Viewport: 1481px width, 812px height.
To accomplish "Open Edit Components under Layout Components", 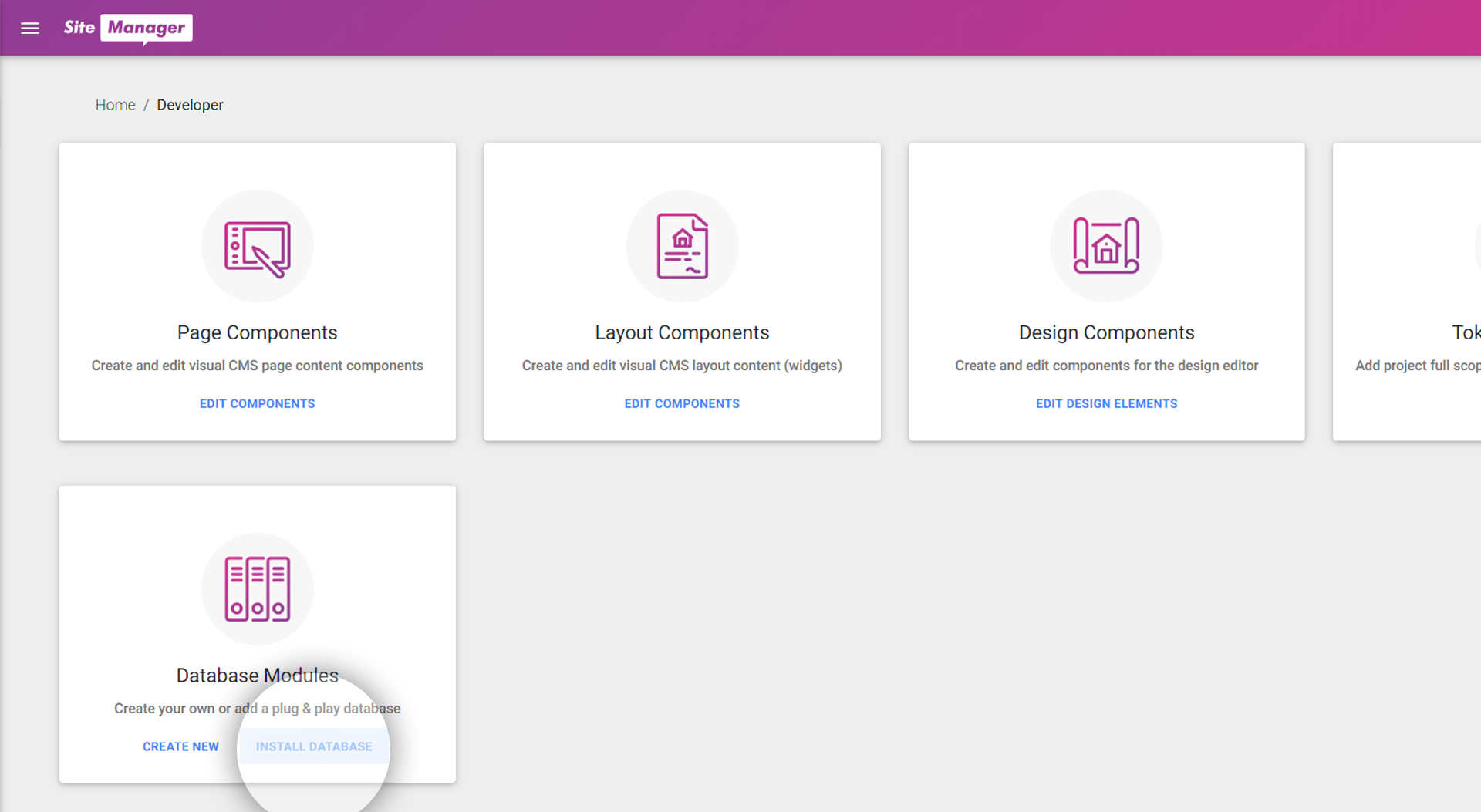I will click(x=682, y=403).
